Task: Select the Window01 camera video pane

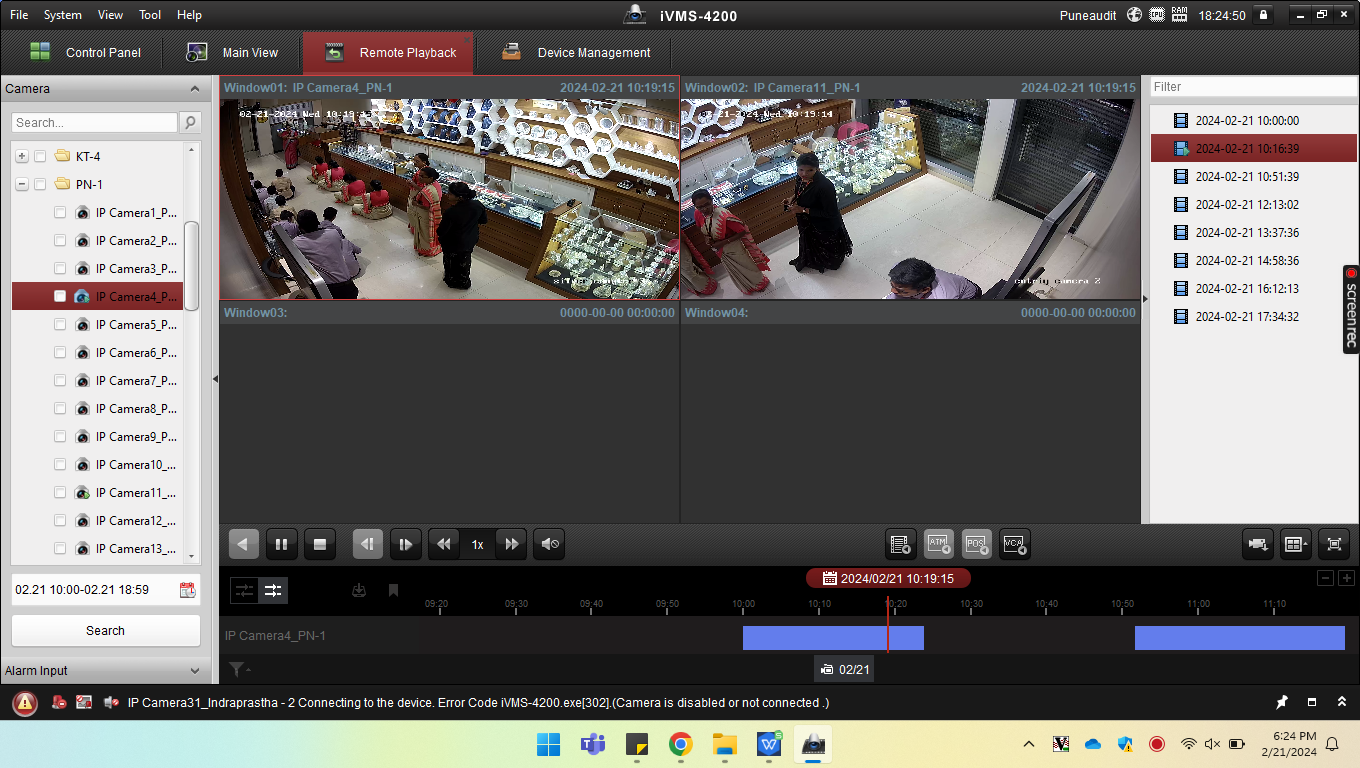Action: (x=449, y=199)
